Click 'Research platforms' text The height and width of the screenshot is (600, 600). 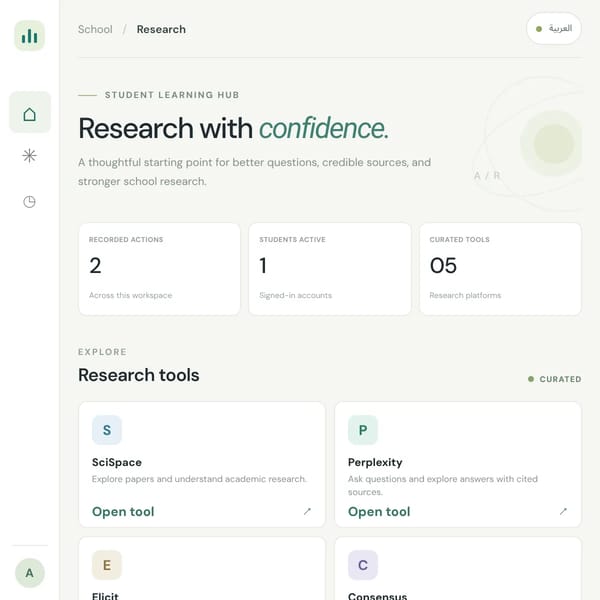click(465, 295)
